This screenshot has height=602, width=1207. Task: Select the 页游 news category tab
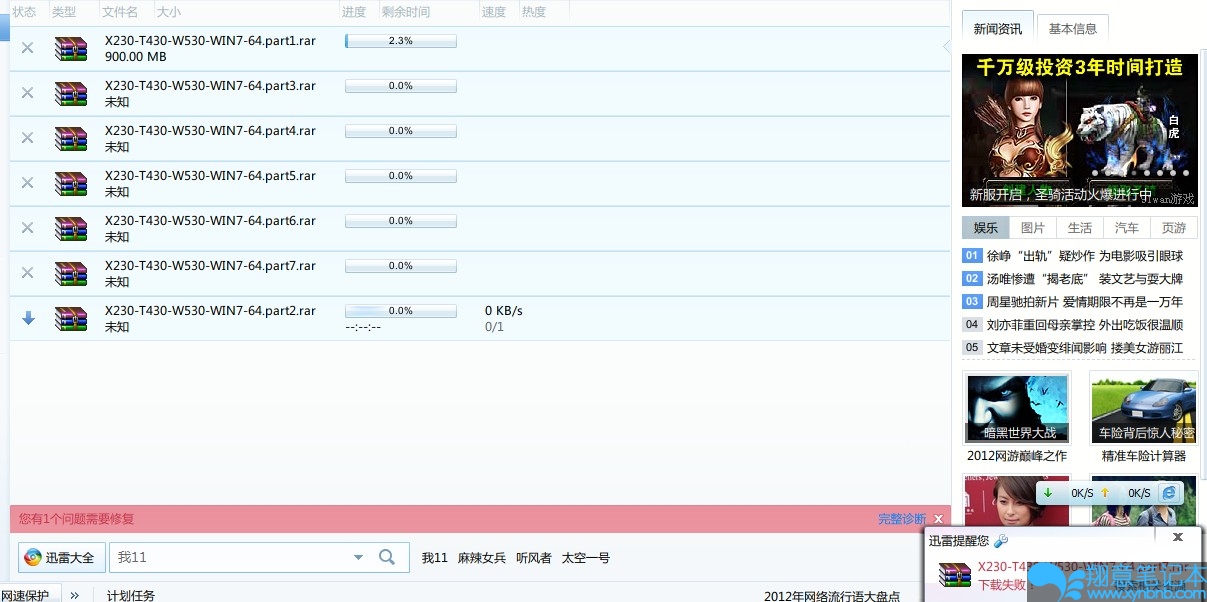click(1174, 228)
